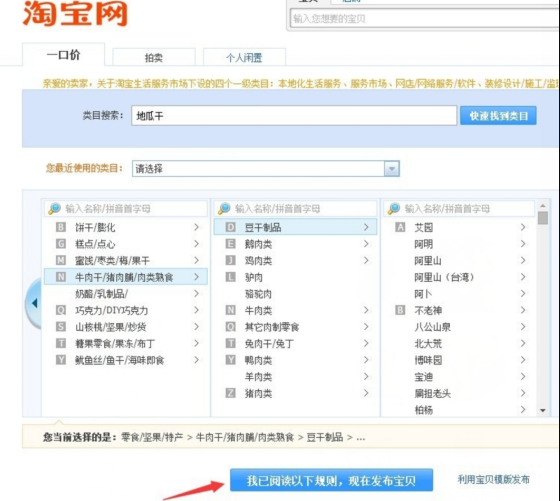Screen dimensions: 560x501
Task: Choose brand 北大荒
Action: [x=459, y=343]
